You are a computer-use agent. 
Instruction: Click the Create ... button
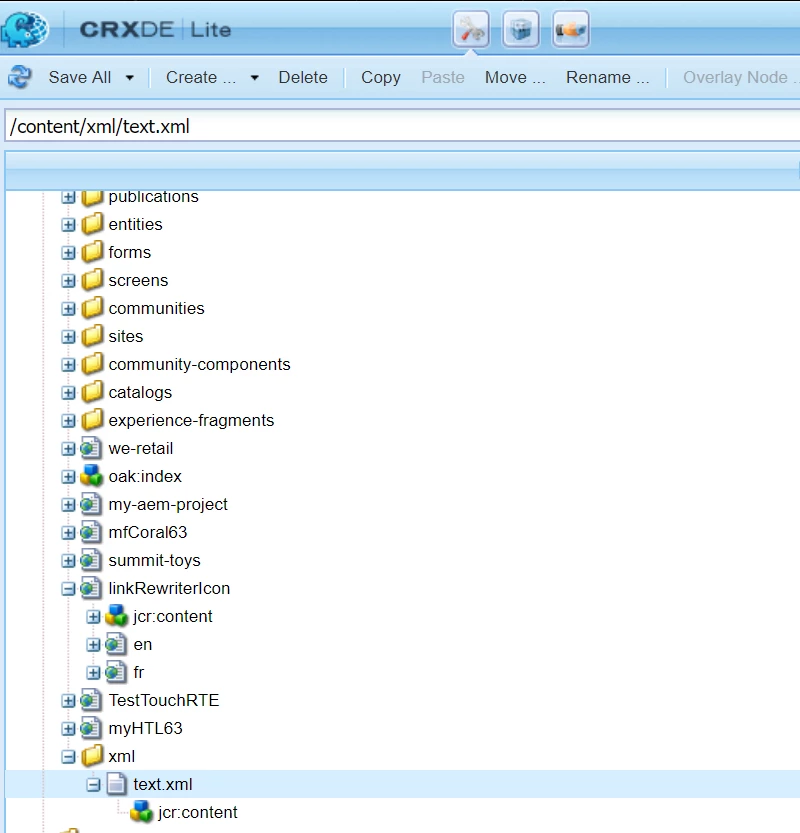click(201, 78)
